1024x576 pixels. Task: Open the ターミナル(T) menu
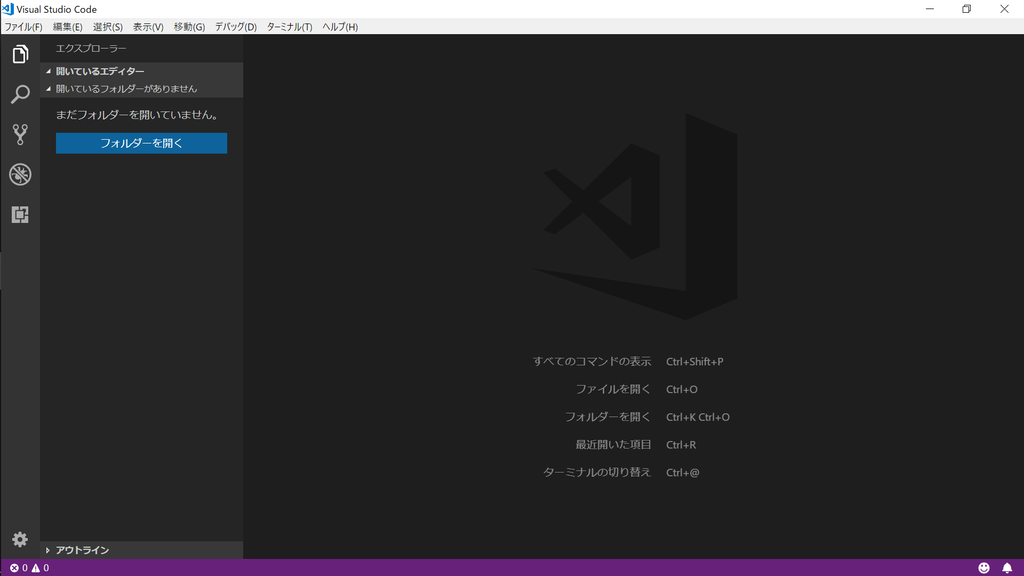pos(289,27)
